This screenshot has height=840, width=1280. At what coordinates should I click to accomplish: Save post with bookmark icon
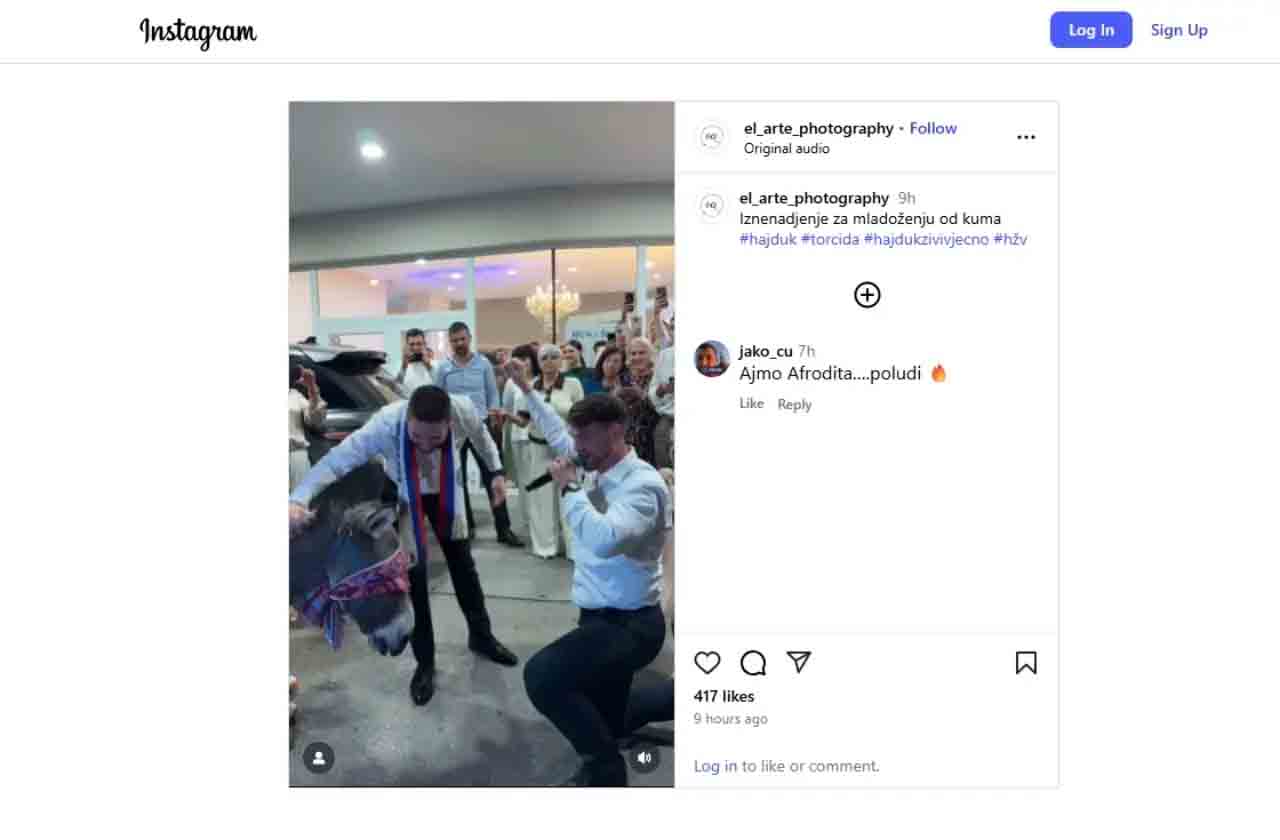pos(1026,663)
